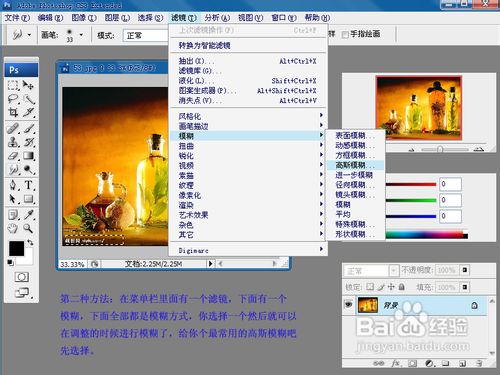
Task: Open the opacity slider arrow
Action: 465,270
